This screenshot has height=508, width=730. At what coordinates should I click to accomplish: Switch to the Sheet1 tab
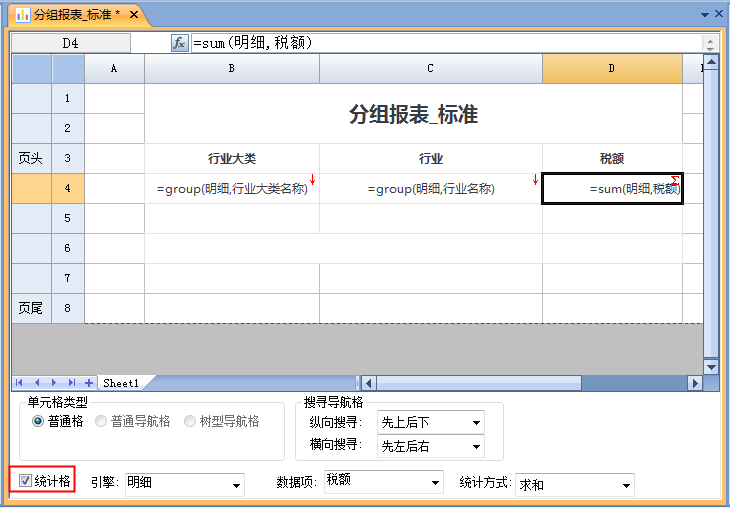pos(121,383)
